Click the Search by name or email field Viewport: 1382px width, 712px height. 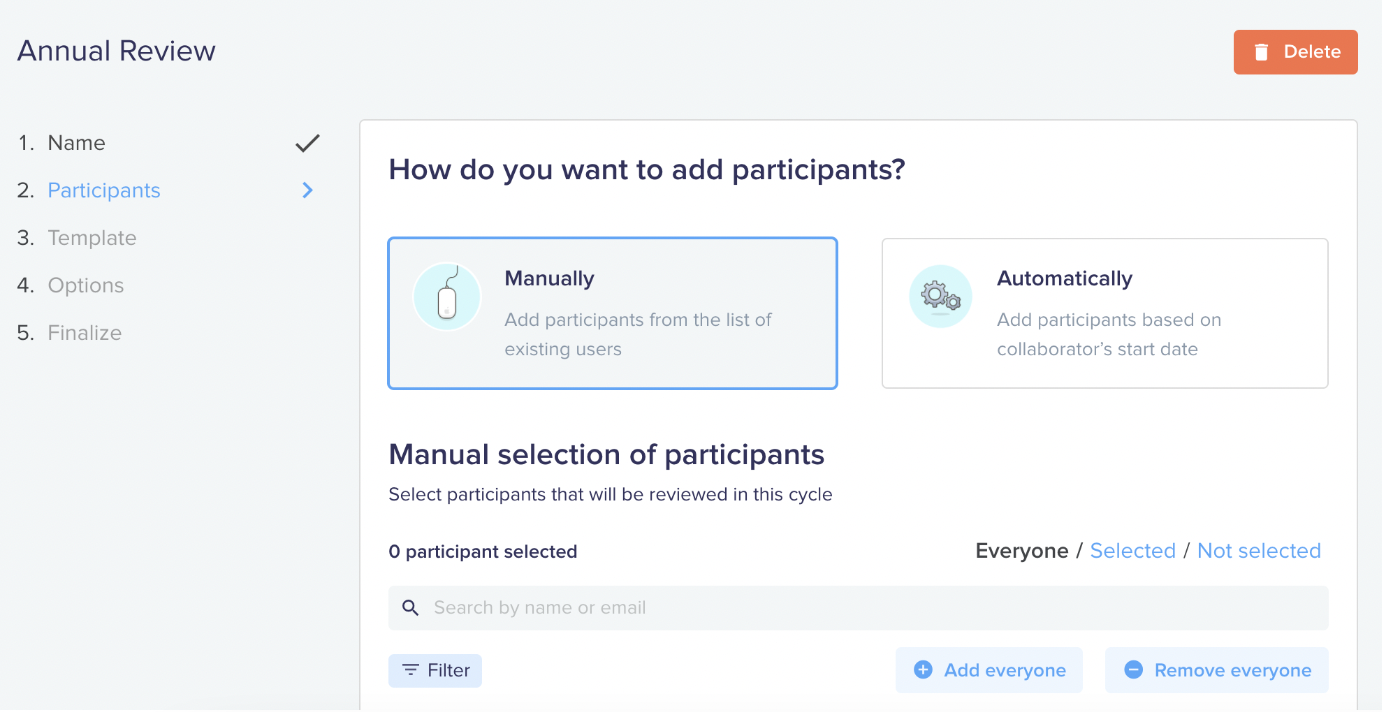858,607
